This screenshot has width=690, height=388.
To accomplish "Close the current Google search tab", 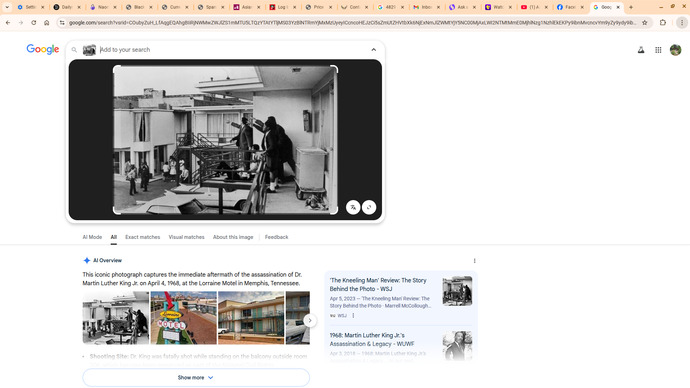I will pos(618,7).
